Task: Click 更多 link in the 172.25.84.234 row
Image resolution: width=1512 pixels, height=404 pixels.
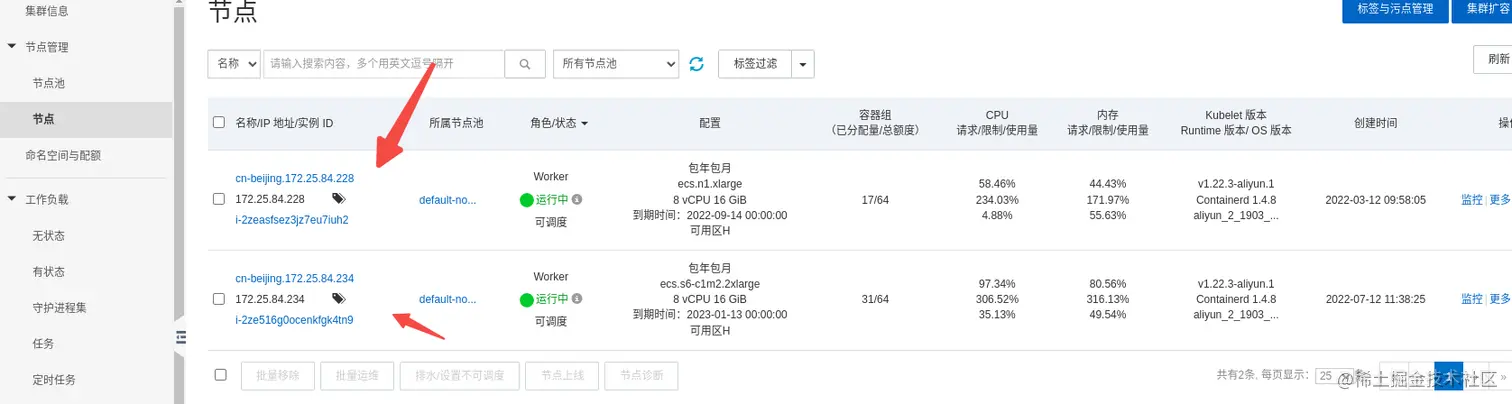Action: tap(1500, 299)
